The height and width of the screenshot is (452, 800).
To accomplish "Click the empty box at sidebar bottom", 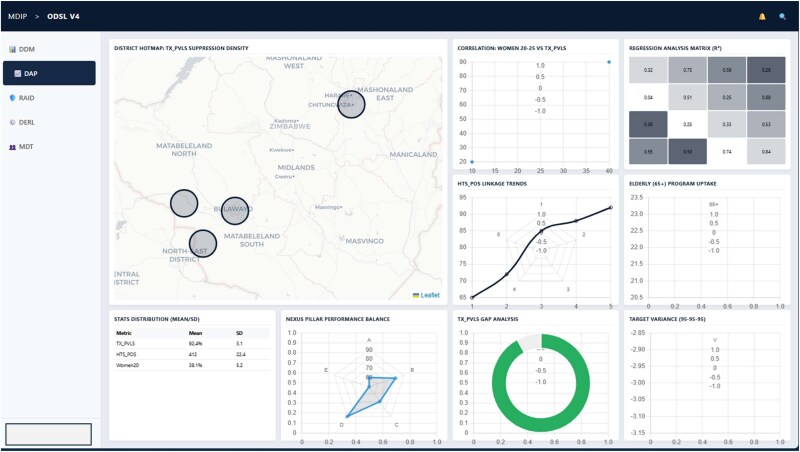I will 48,434.
